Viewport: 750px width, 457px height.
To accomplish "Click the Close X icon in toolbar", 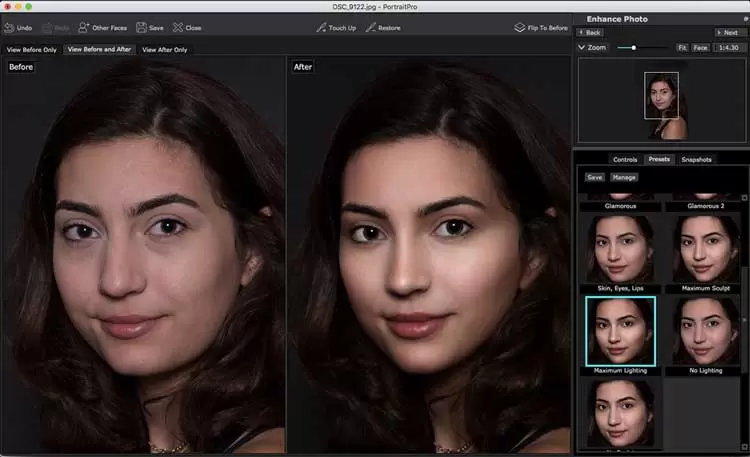I will 177,28.
